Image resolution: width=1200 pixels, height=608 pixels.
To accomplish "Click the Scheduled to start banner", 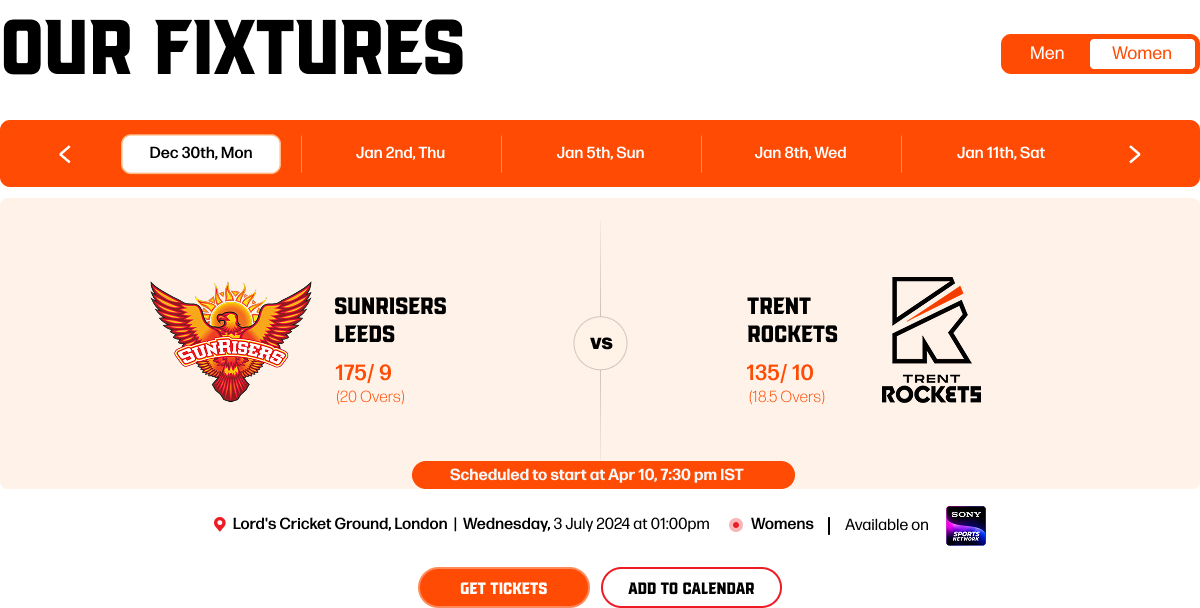I will (x=603, y=475).
